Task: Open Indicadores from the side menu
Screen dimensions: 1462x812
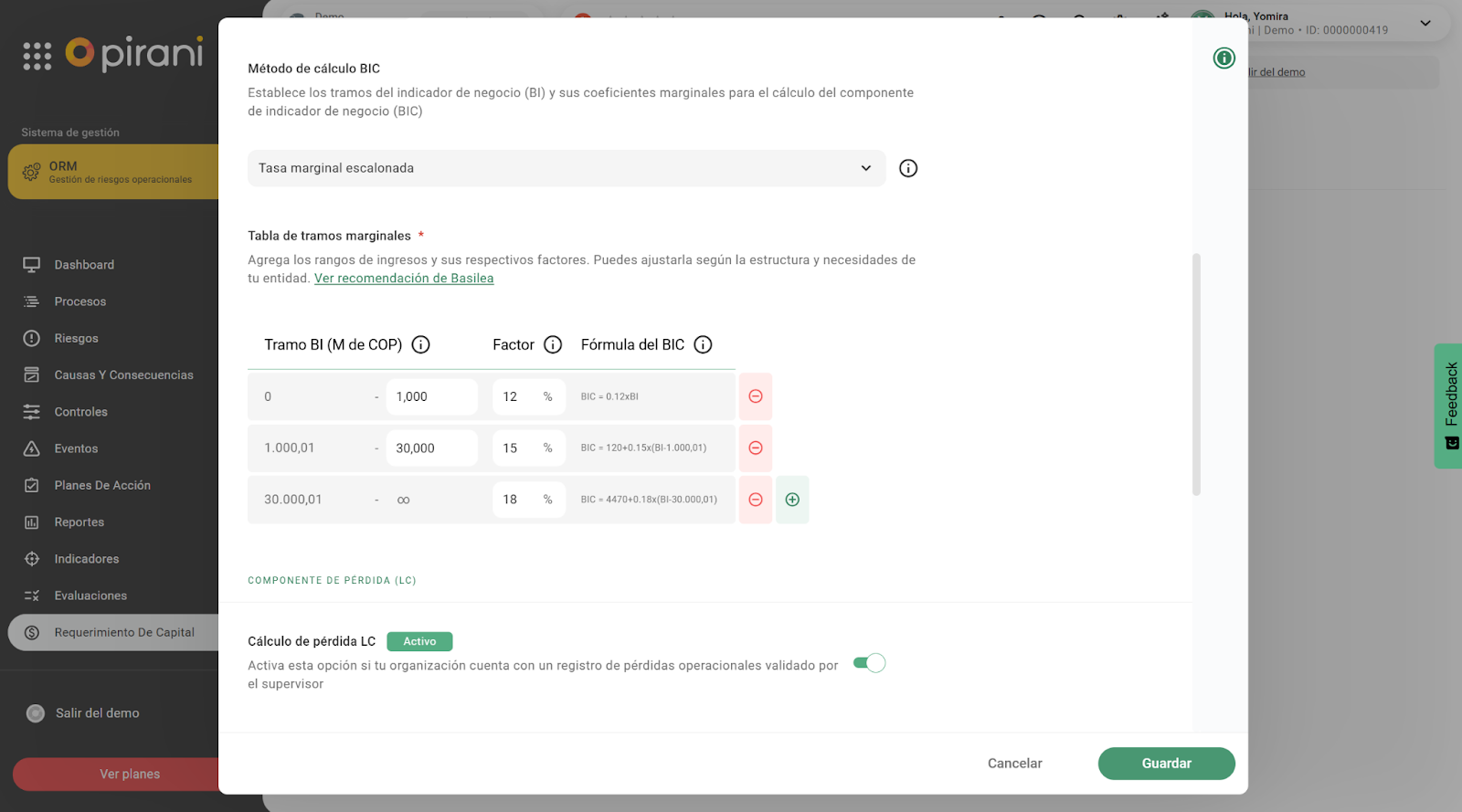Action: click(x=86, y=559)
